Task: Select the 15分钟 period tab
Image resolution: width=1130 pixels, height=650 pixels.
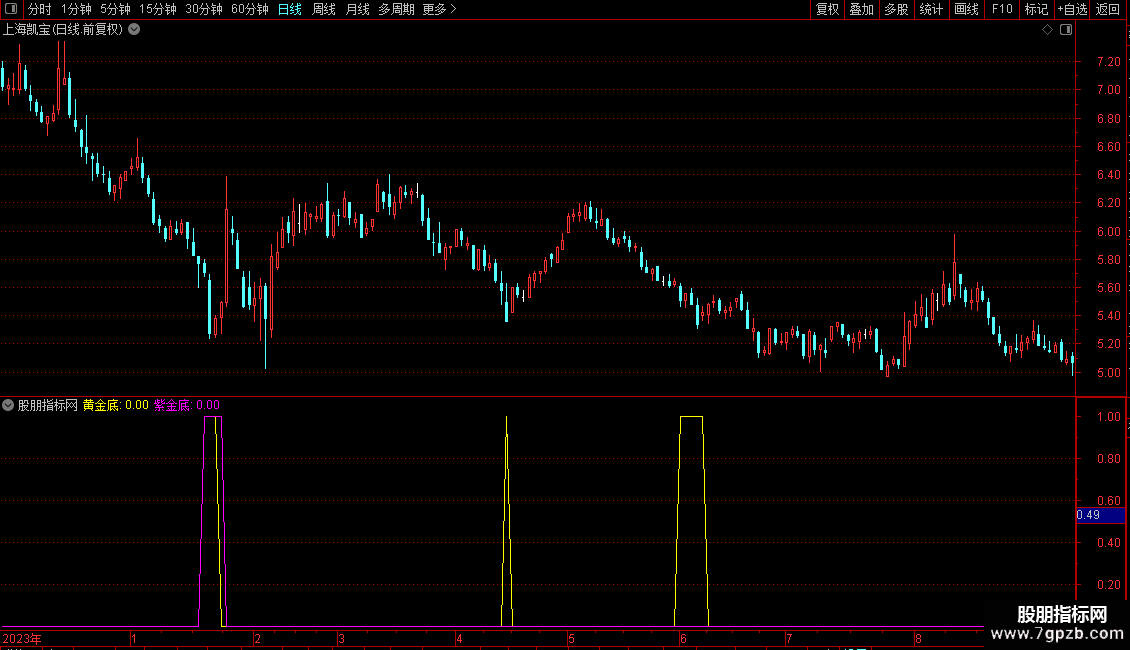Action: pos(158,9)
